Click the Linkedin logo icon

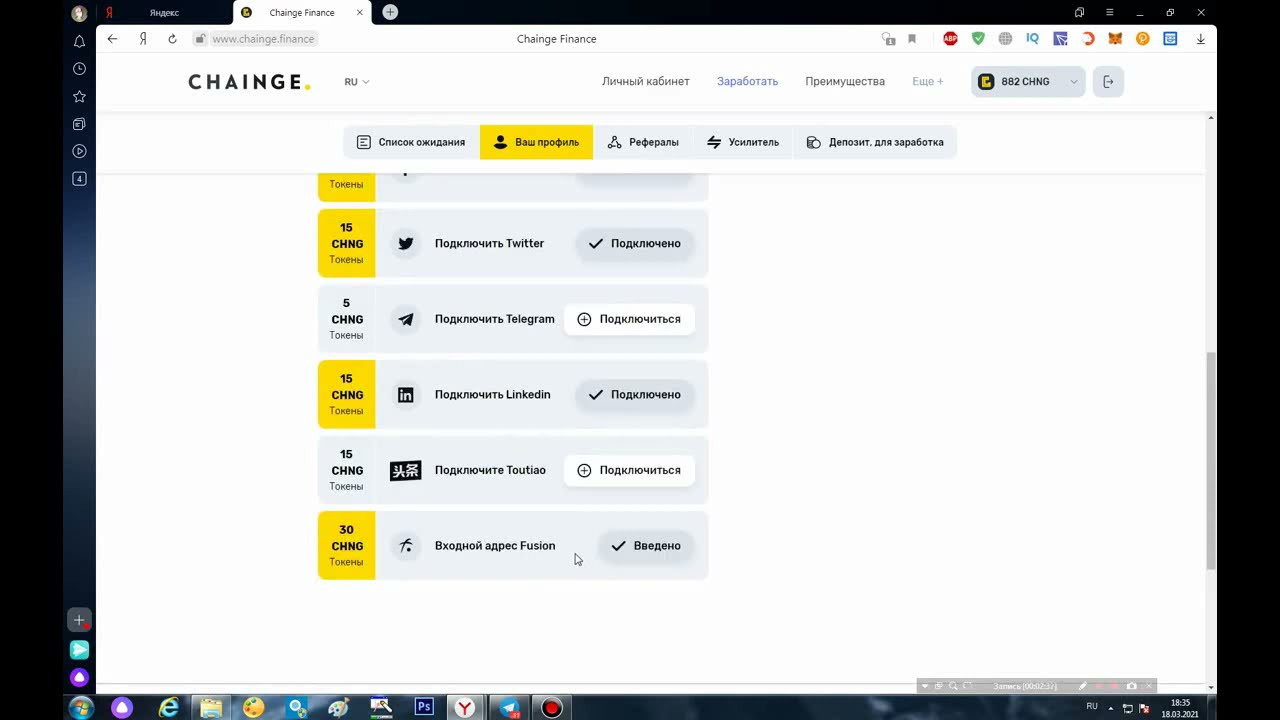pos(405,395)
